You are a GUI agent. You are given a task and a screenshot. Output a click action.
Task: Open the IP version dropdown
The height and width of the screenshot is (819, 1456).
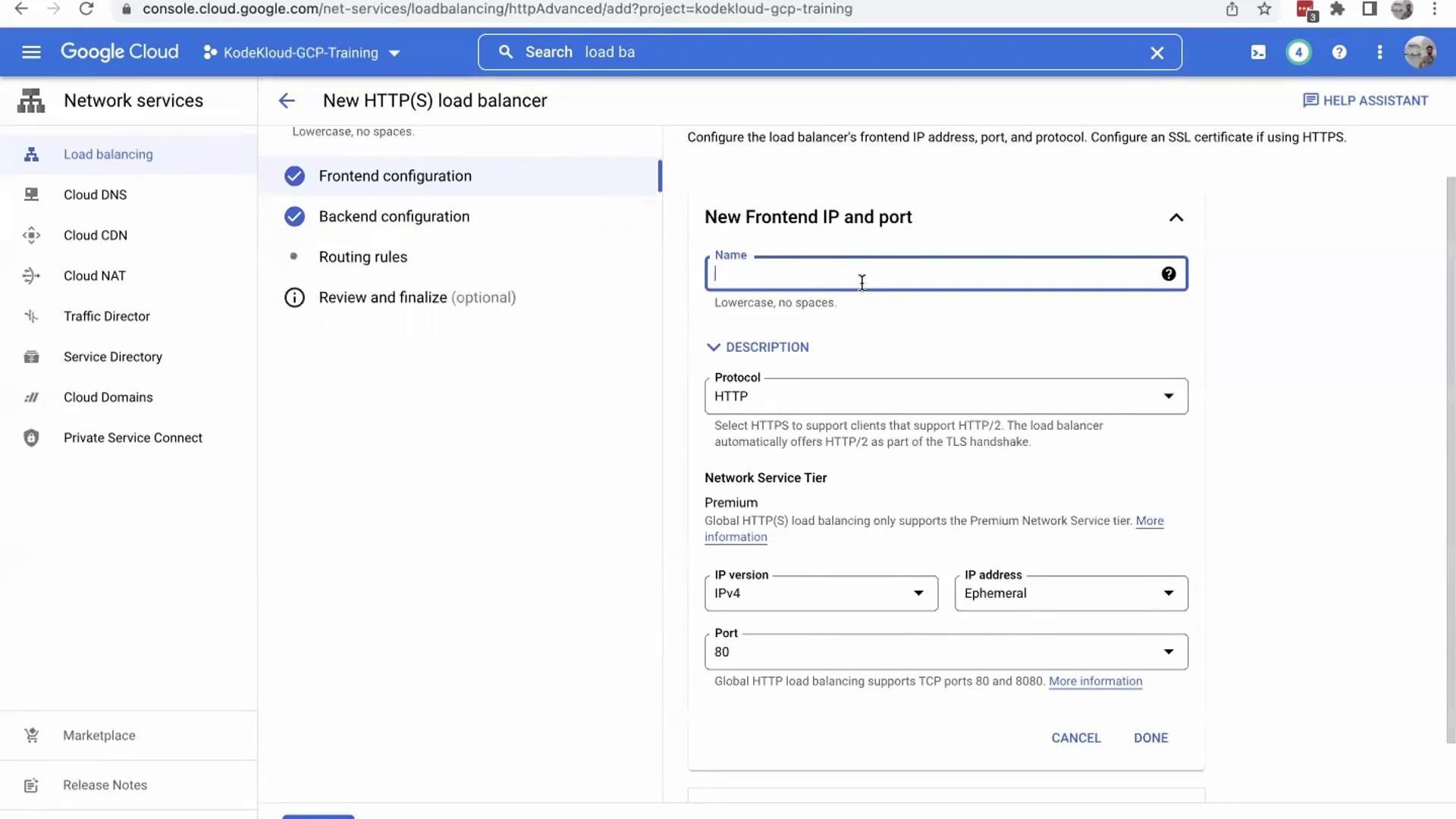(x=821, y=594)
